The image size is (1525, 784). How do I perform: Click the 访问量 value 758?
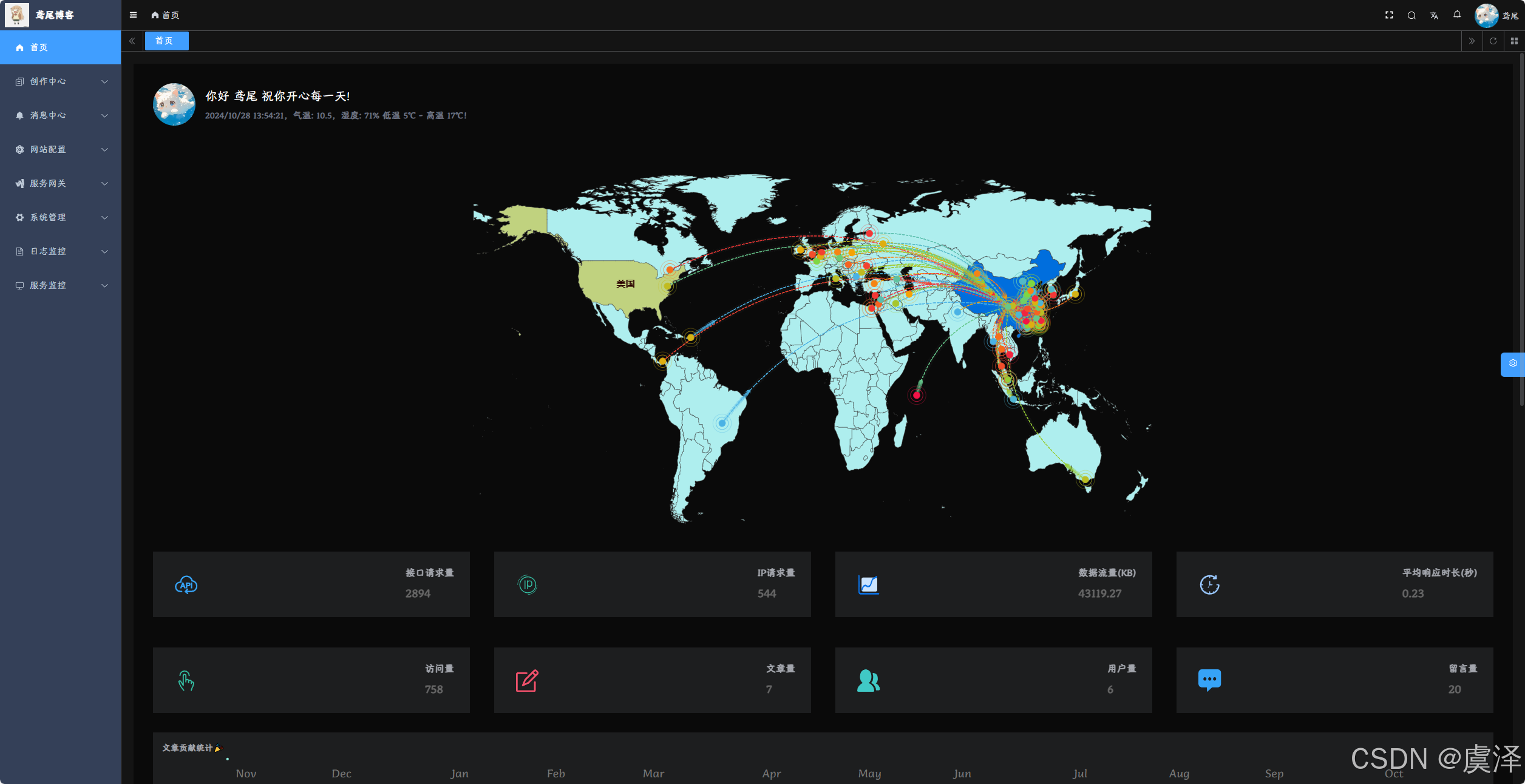(433, 689)
